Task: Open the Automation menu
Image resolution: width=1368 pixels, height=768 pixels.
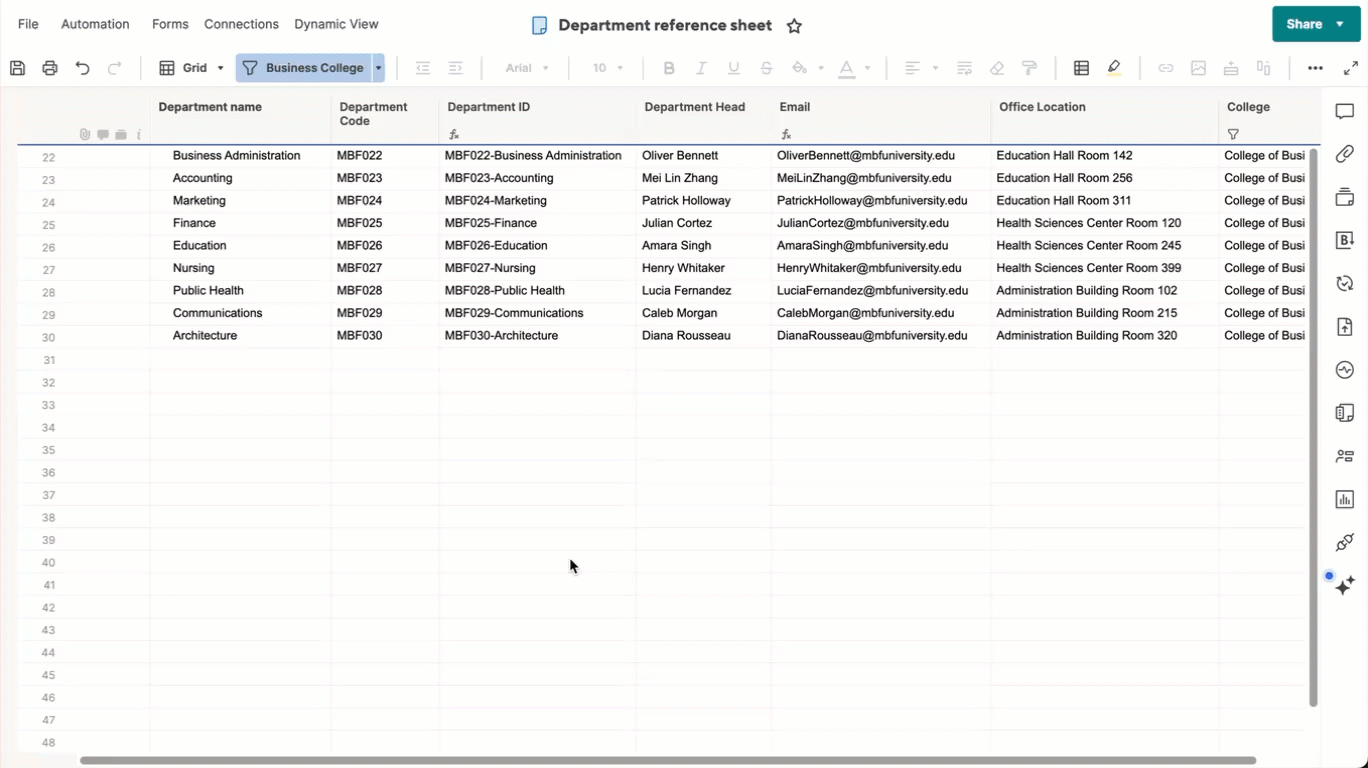Action: 95,23
